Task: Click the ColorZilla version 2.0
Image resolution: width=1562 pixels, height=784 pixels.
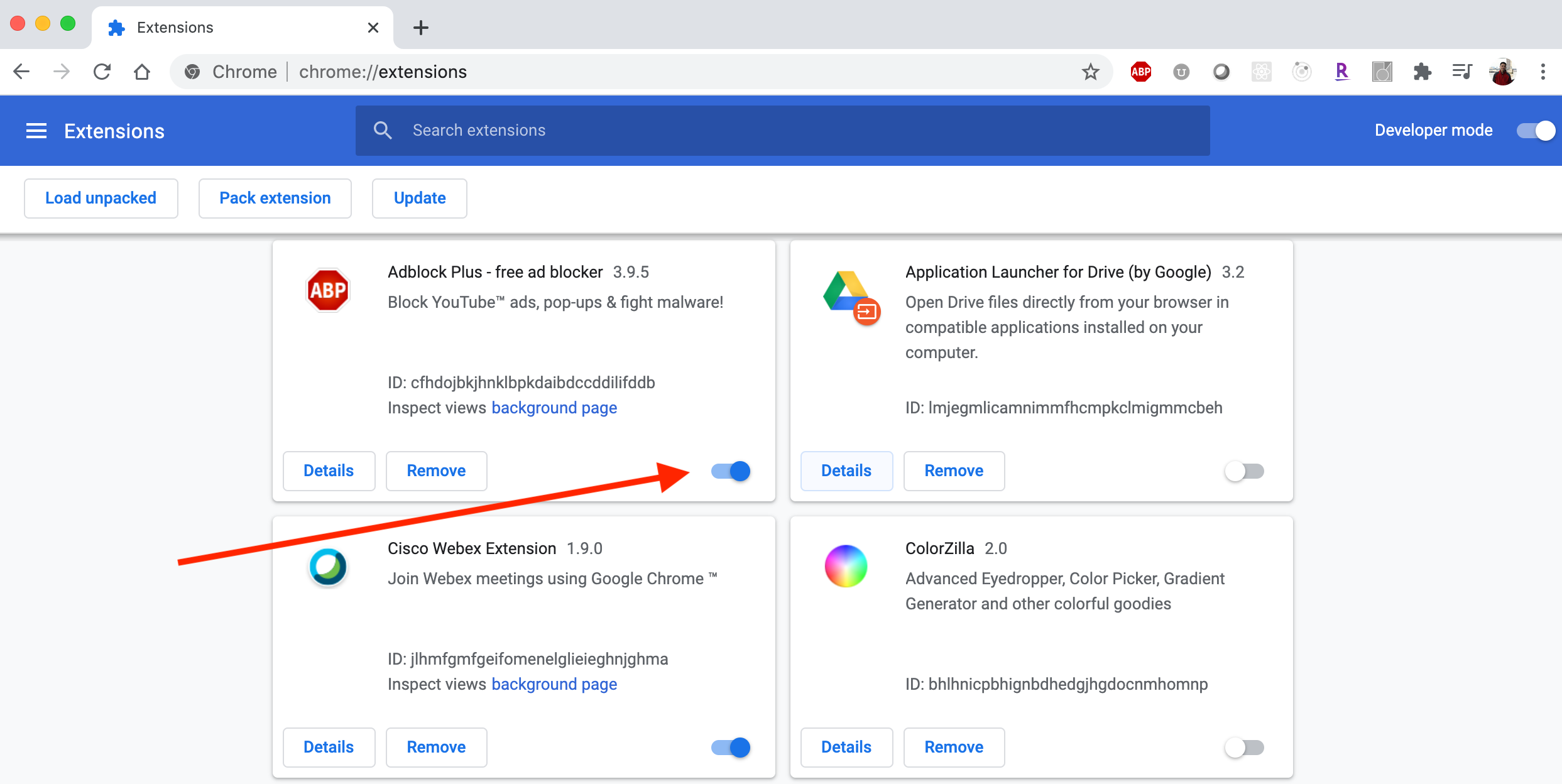Action: click(x=996, y=548)
